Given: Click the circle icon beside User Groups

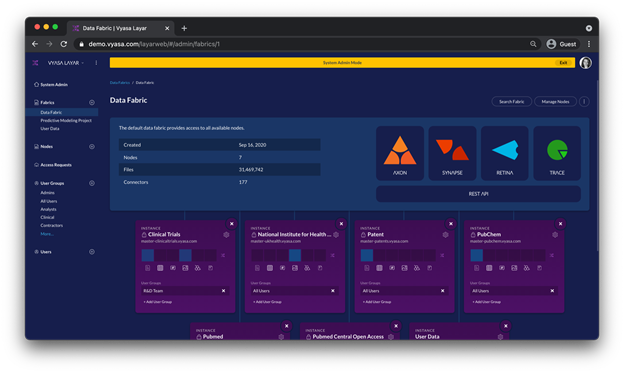Looking at the screenshot, I should (x=92, y=183).
